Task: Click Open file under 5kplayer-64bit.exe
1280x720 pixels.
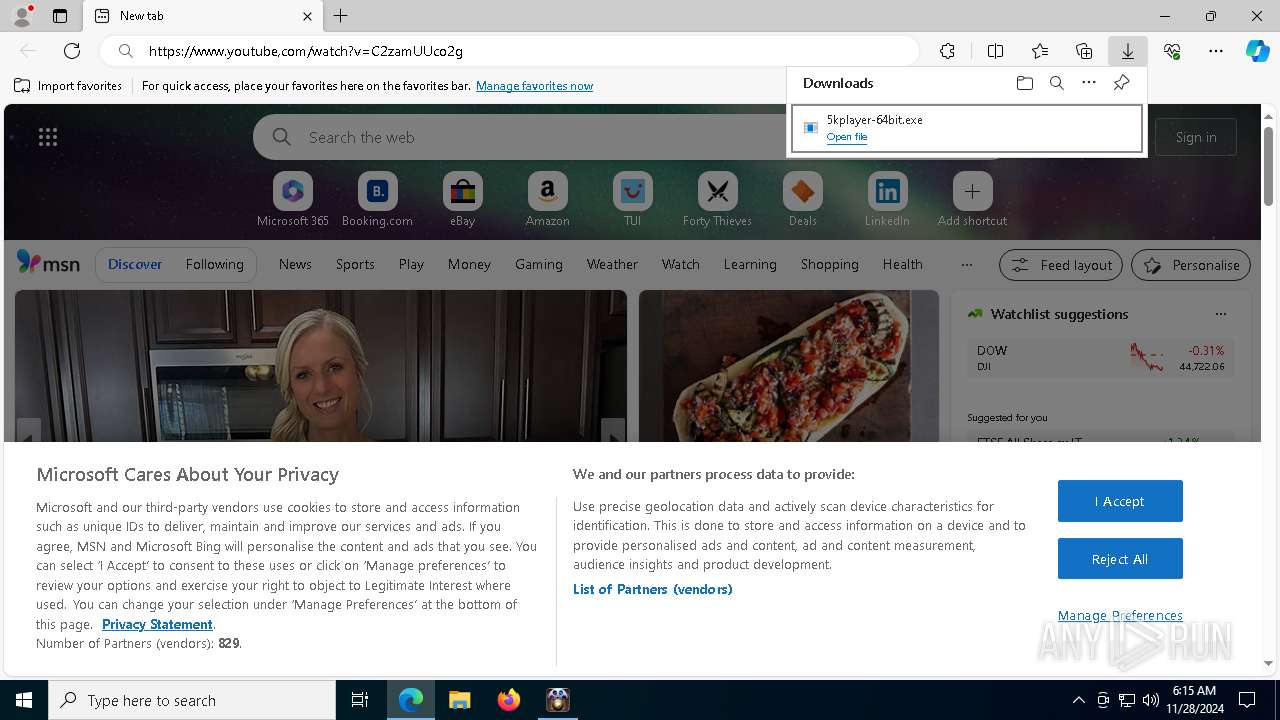Action: pyautogui.click(x=847, y=137)
